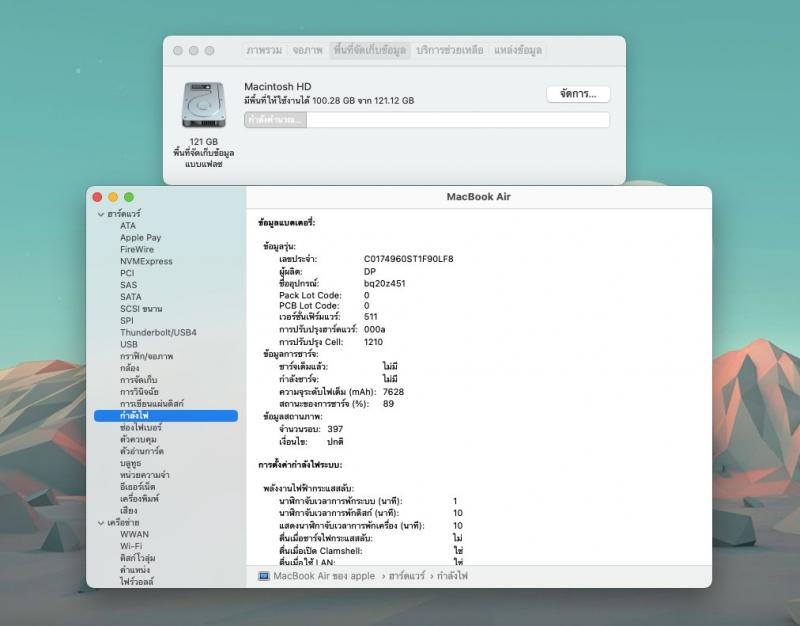Click the '121 GB' label under the disk
800x626 pixels.
204,142
